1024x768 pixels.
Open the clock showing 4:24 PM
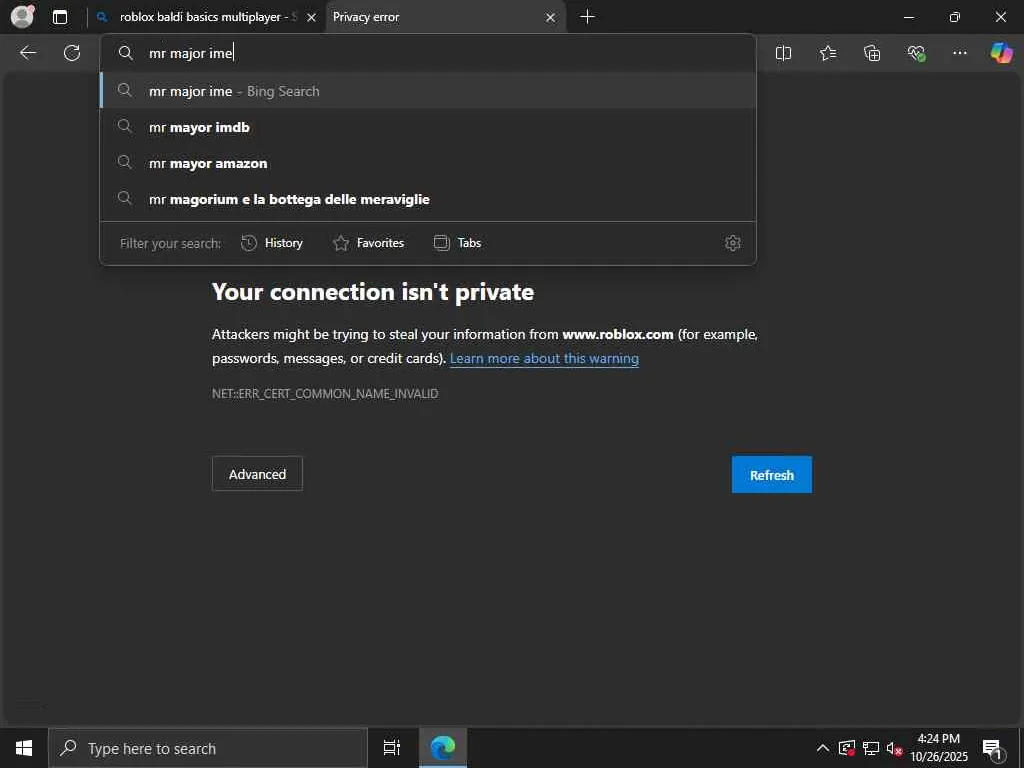pyautogui.click(x=939, y=748)
